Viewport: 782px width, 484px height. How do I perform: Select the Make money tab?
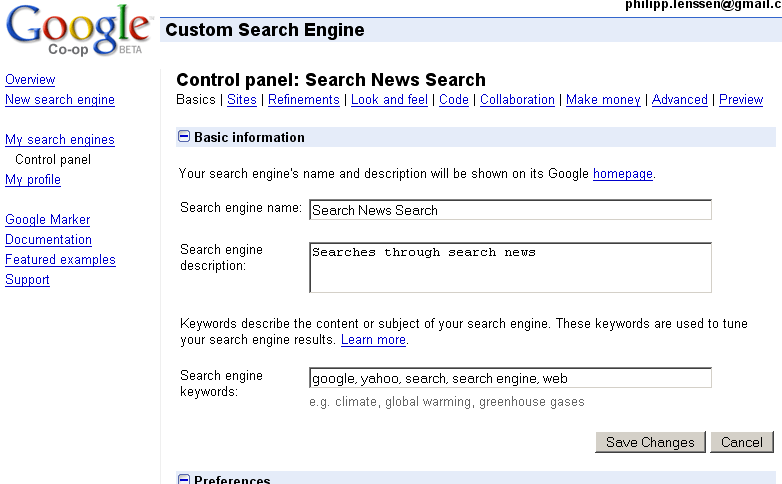coord(603,100)
